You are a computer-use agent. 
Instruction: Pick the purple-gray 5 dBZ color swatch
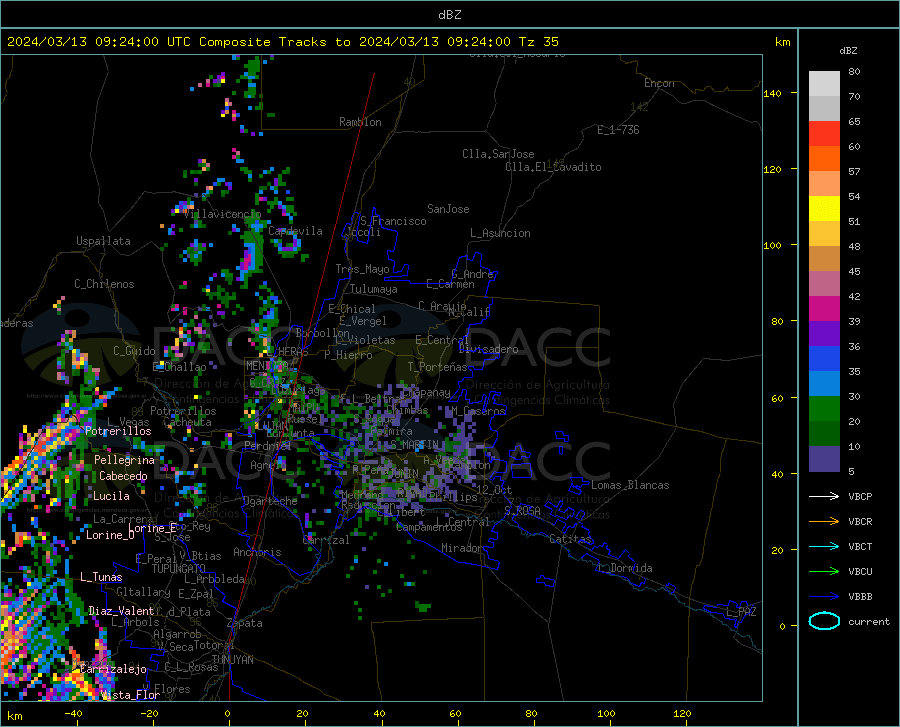[824, 459]
